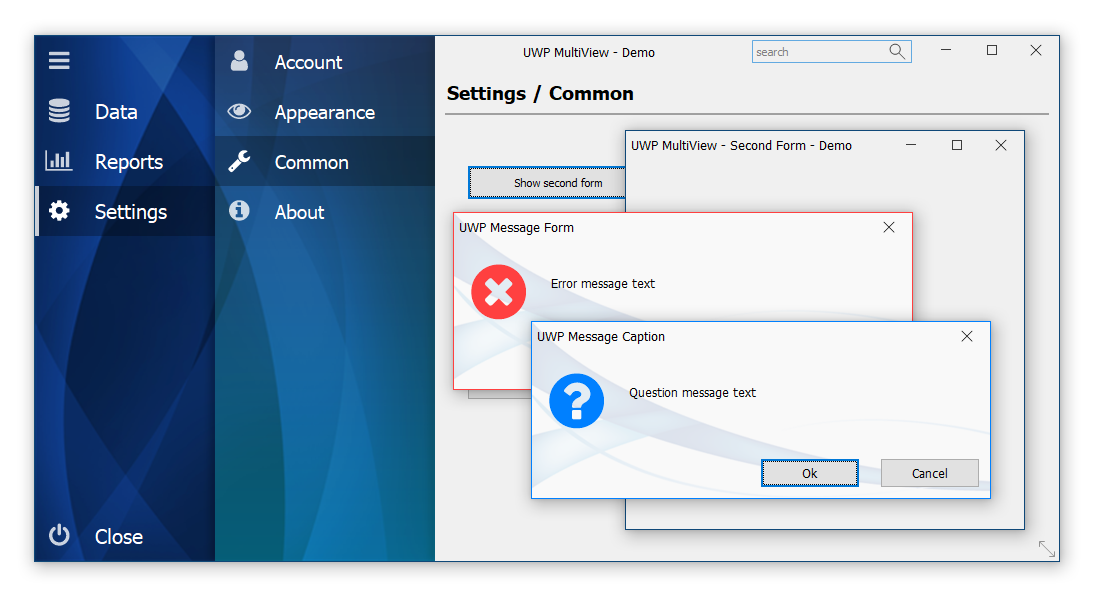Click the resize grip arrow icon

[1047, 548]
